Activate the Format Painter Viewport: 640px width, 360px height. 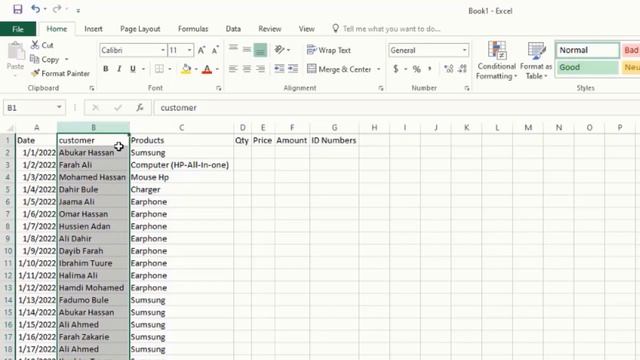(x=60, y=73)
